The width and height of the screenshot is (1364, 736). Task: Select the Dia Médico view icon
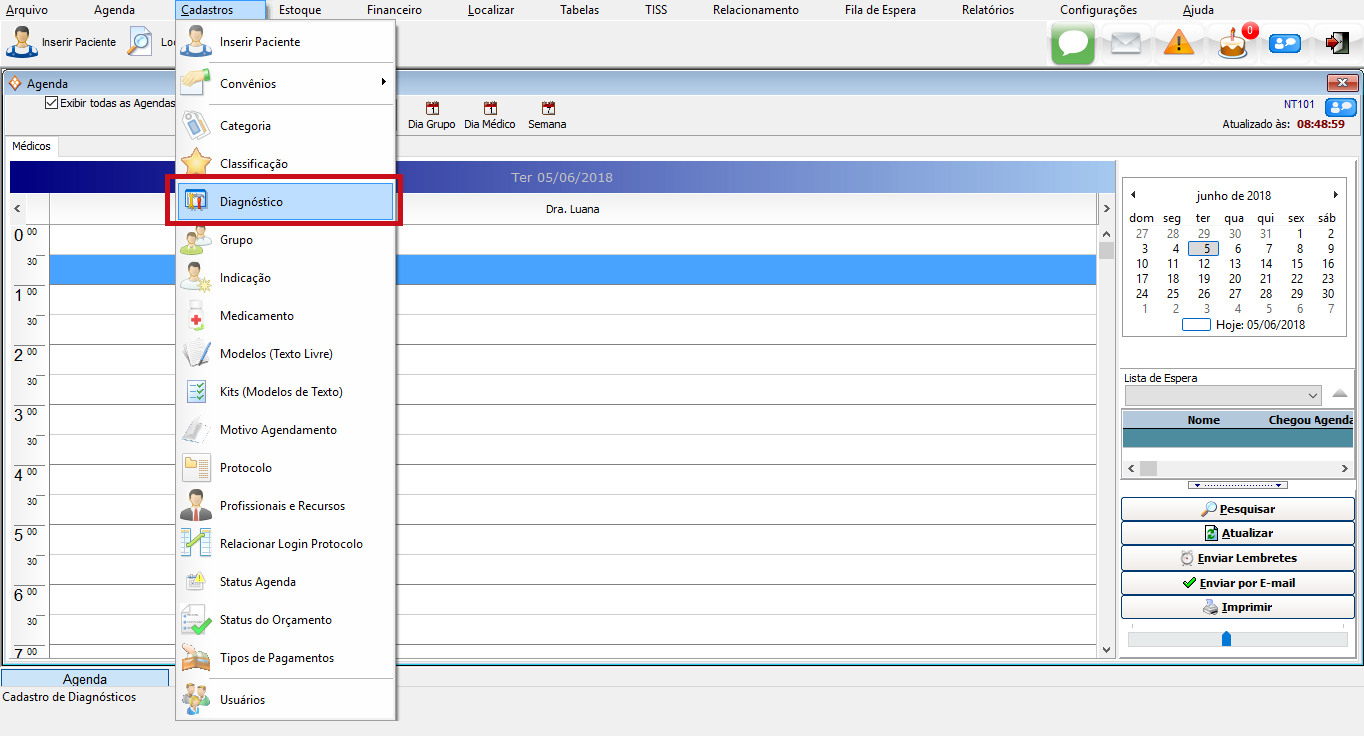coord(490,109)
